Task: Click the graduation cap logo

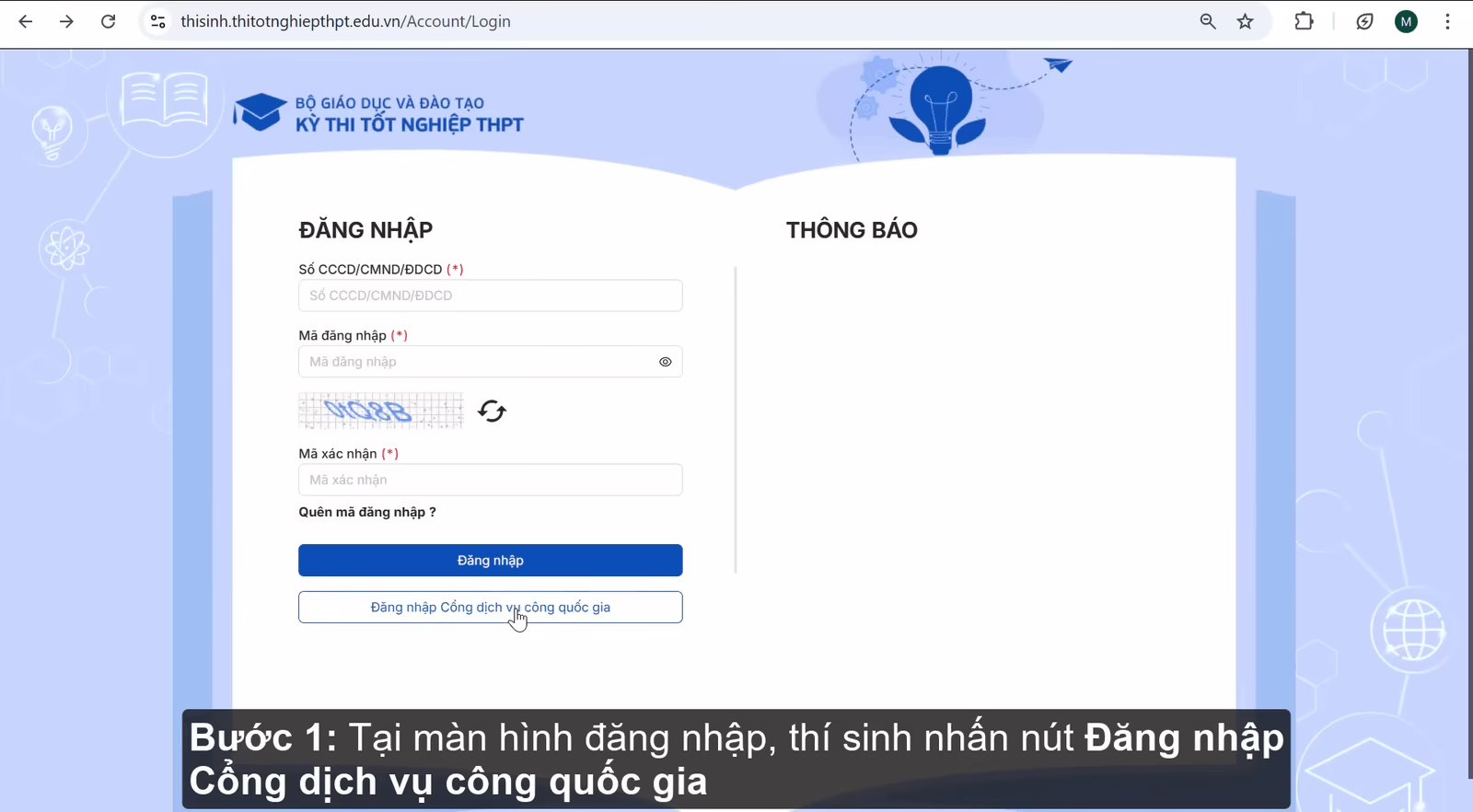Action: (260, 112)
